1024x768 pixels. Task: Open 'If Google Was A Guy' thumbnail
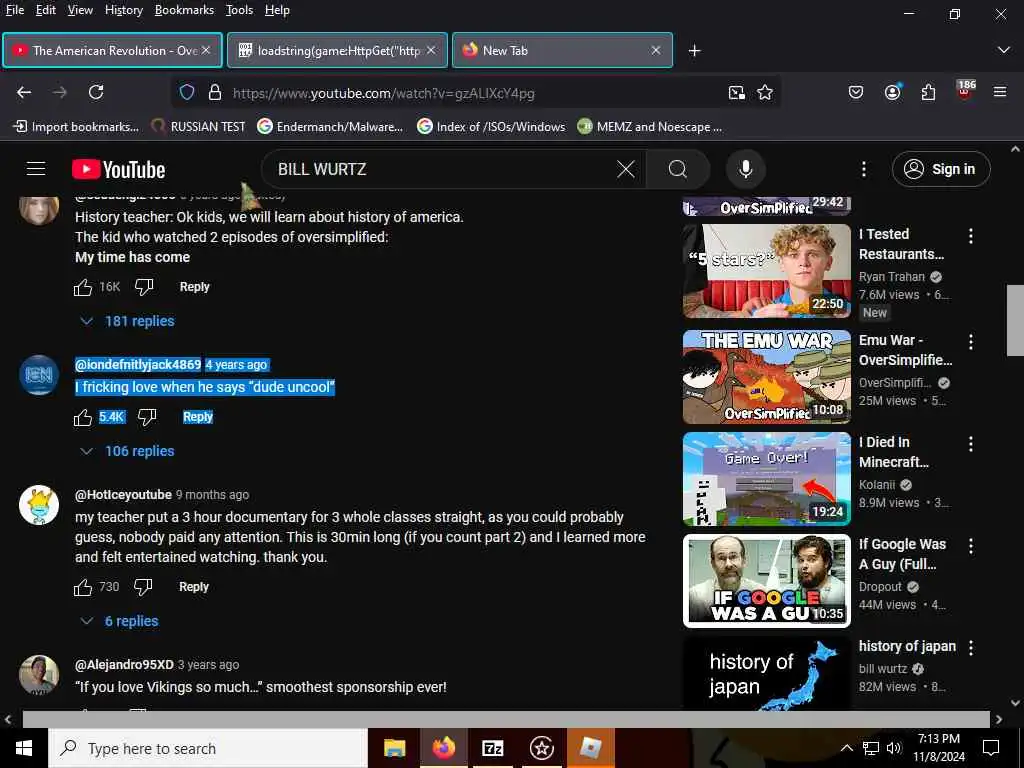(767, 581)
